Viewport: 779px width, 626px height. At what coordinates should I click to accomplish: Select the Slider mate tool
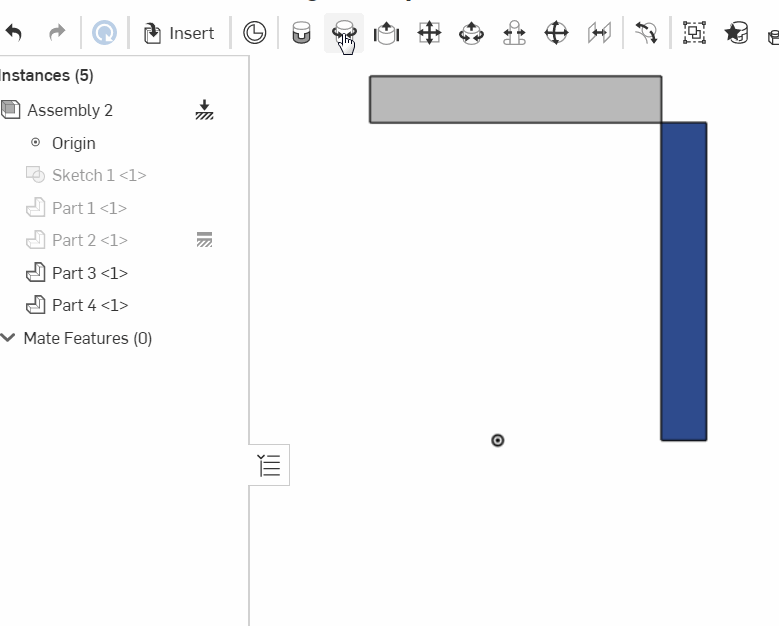[387, 33]
